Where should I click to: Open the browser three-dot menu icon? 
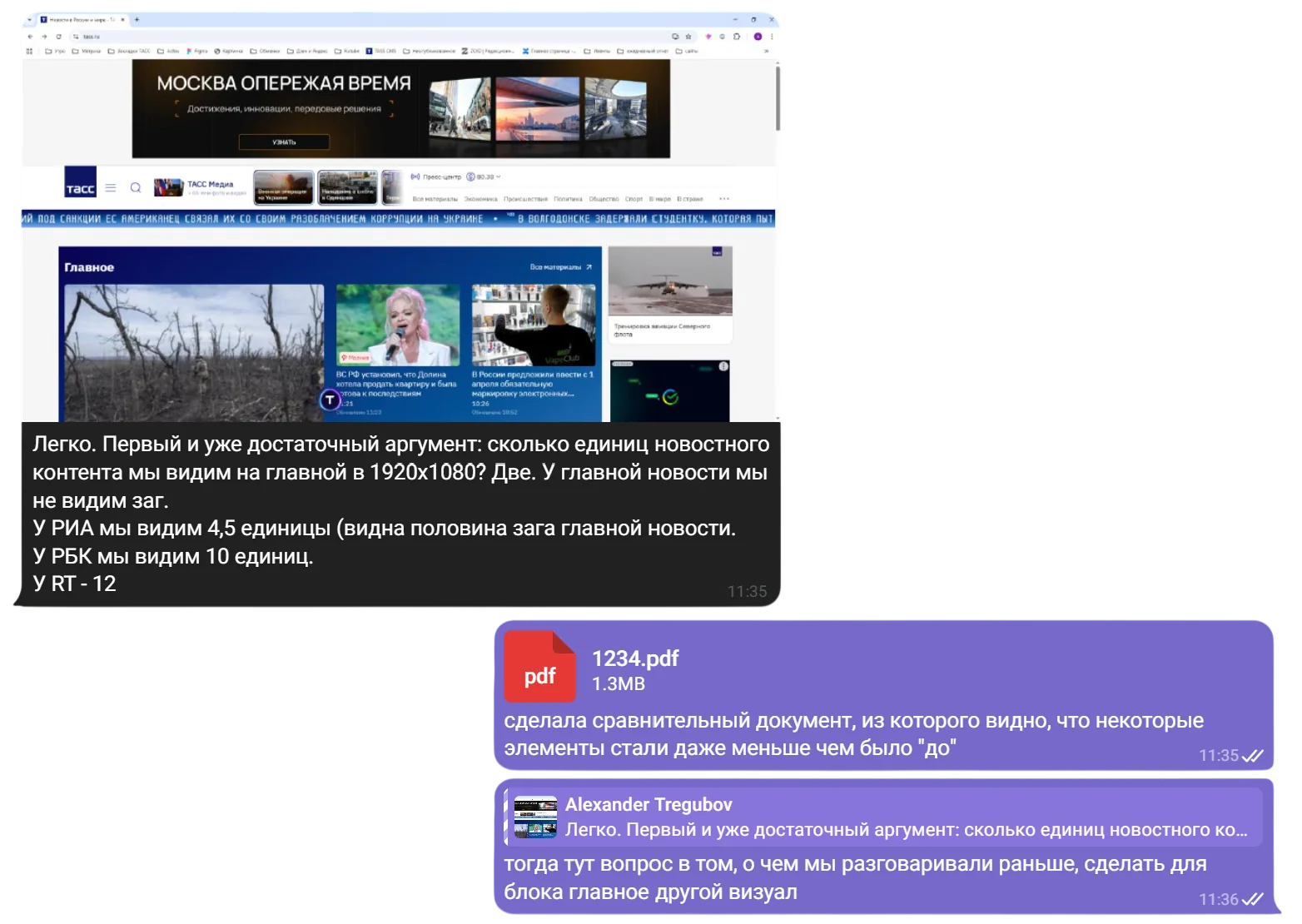(773, 37)
